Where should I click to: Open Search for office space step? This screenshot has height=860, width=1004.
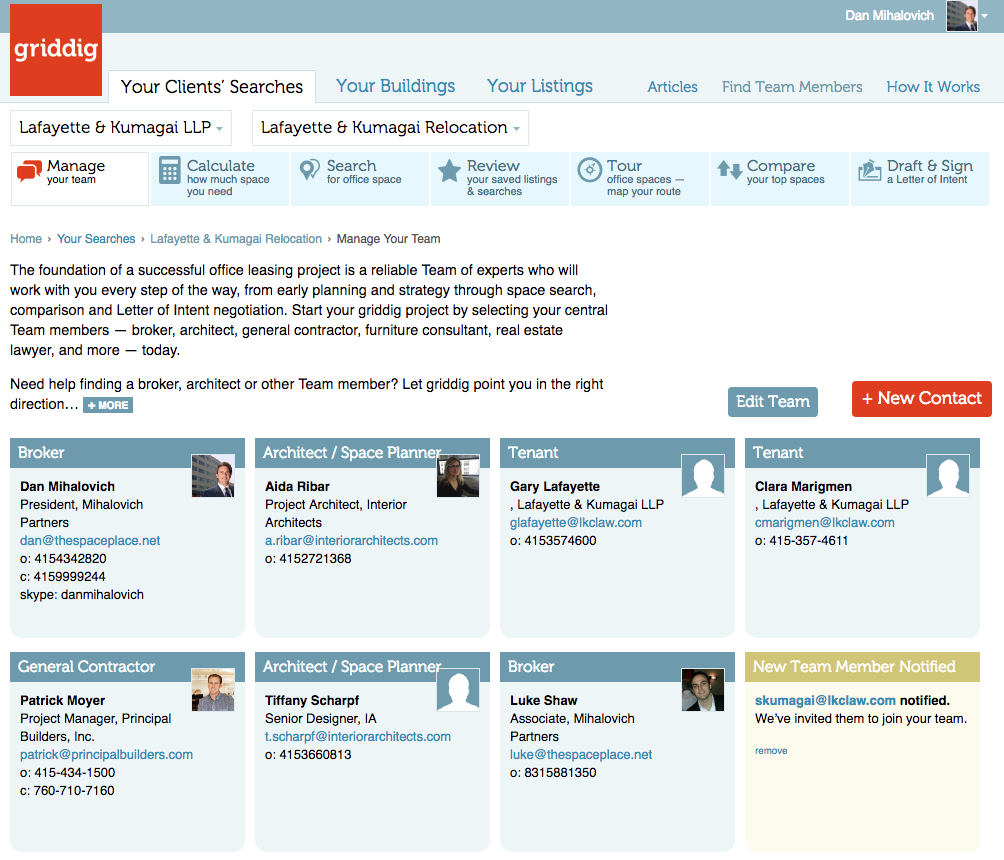click(x=360, y=179)
